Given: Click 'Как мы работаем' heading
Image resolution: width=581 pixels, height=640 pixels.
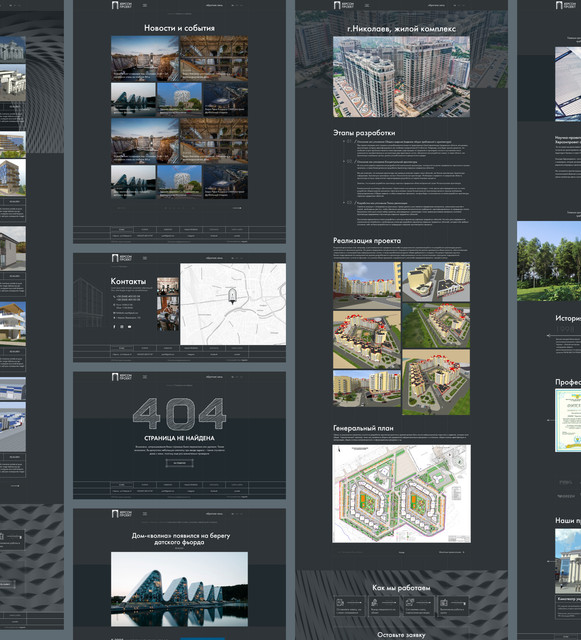Looking at the screenshot, I should click(401, 588).
